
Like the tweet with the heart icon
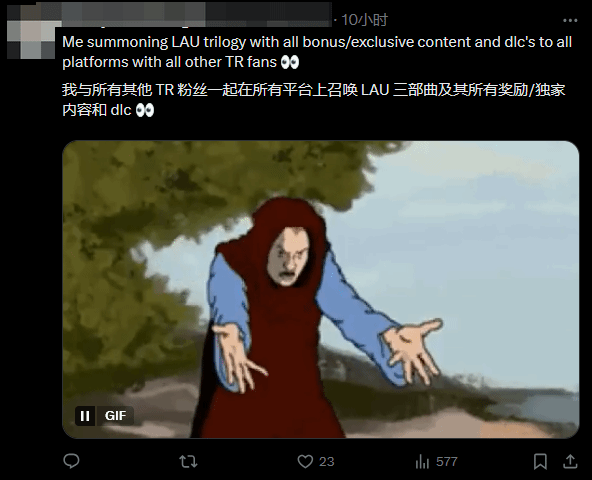click(x=305, y=461)
